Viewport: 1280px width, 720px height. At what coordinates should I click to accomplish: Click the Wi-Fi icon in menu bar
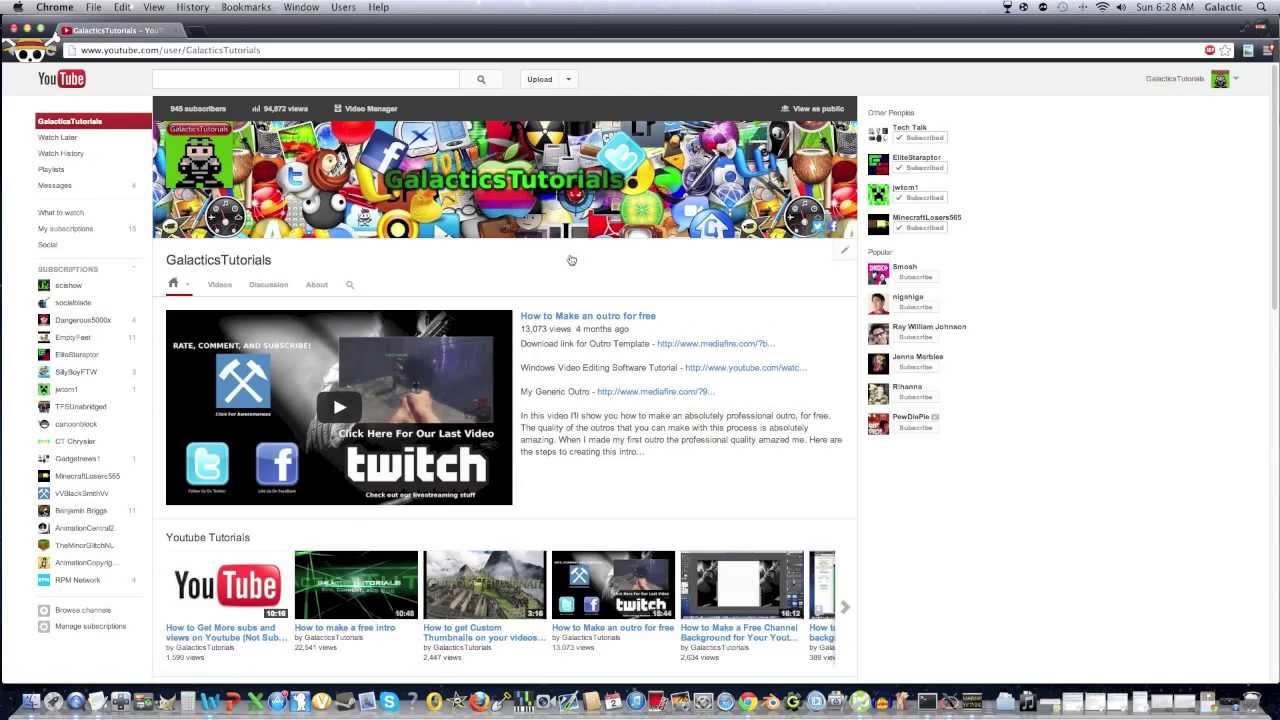point(1102,7)
